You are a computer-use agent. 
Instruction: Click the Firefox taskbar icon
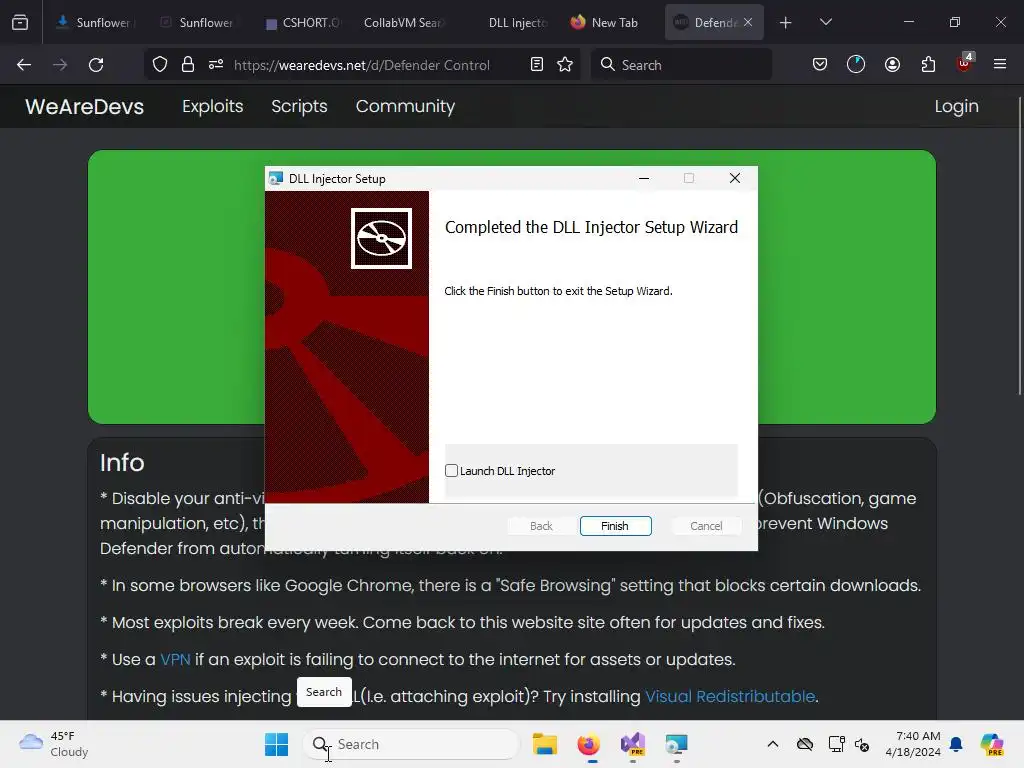[588, 744]
